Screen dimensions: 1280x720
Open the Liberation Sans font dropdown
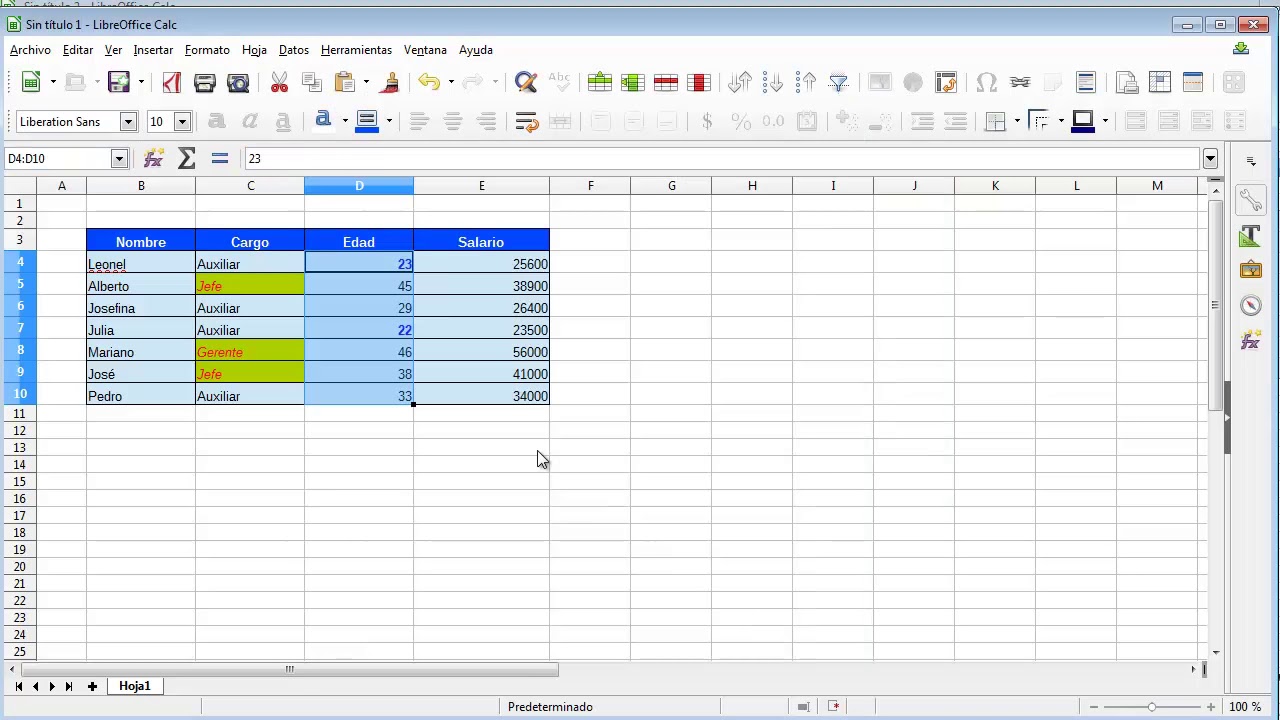128,122
